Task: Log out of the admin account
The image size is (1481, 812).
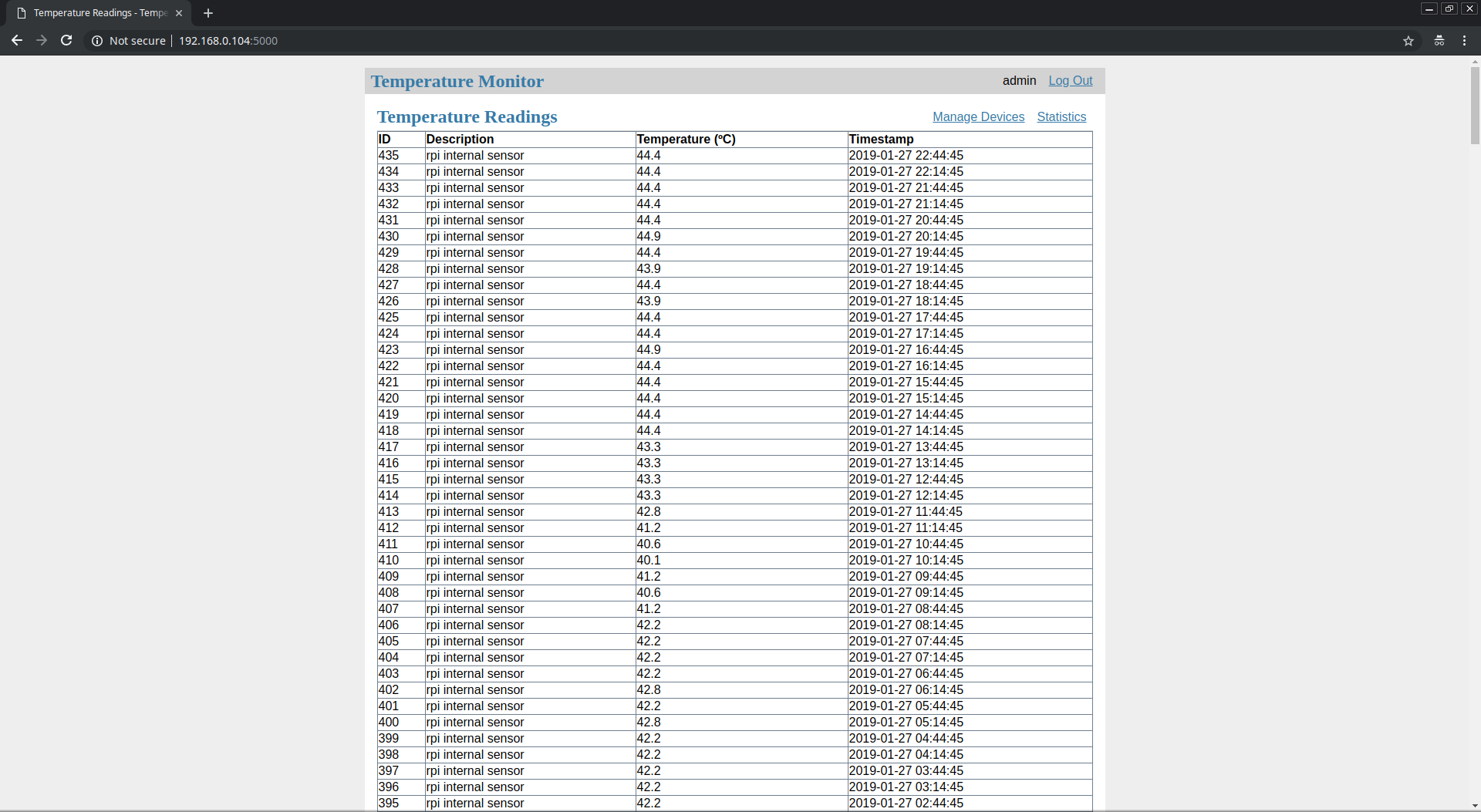Action: point(1070,81)
